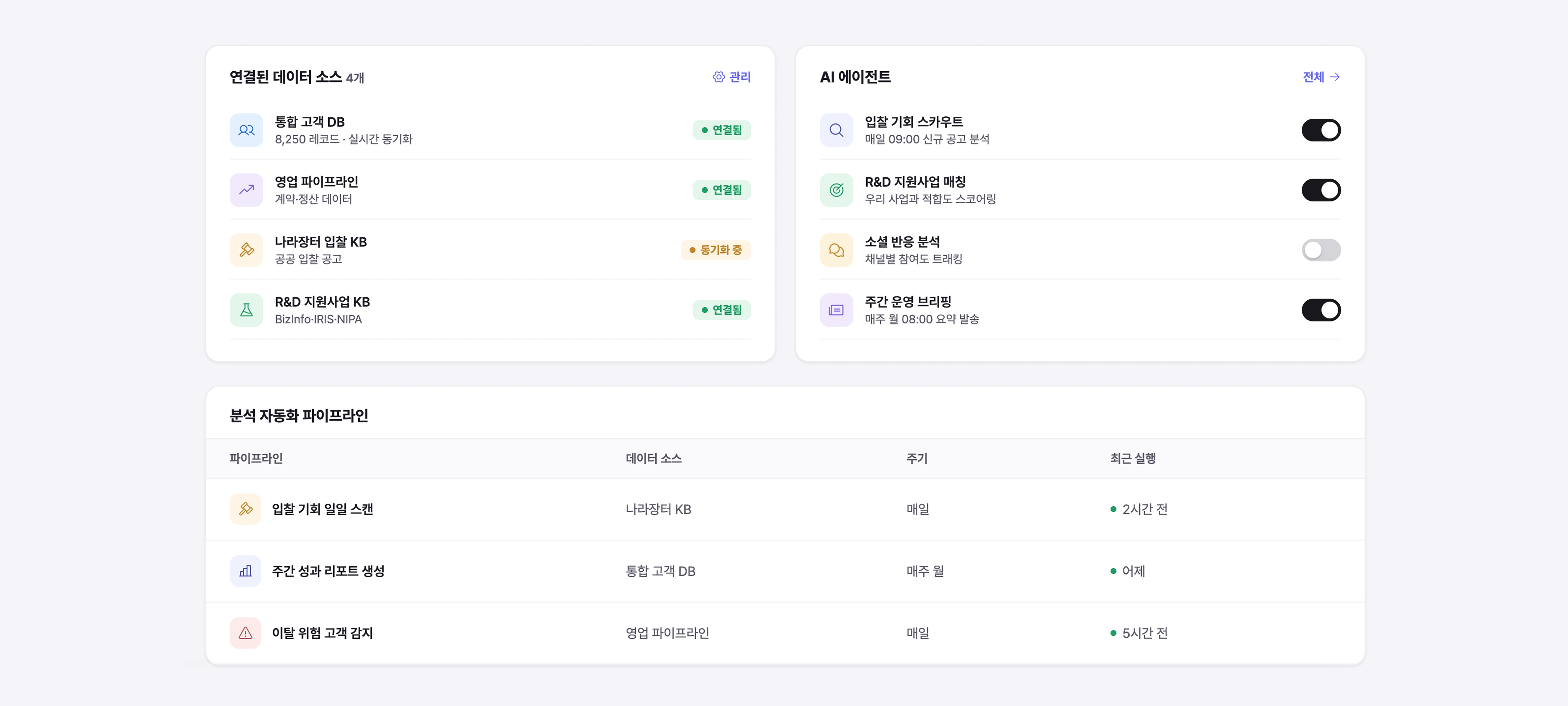Click the R&D 지원사업 KB flask icon
Screen dimensions: 1568x706
pos(246,310)
